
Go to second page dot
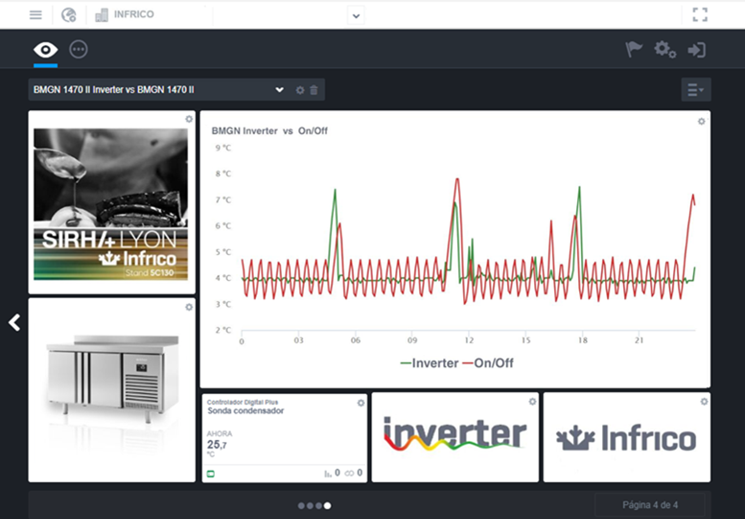point(310,506)
